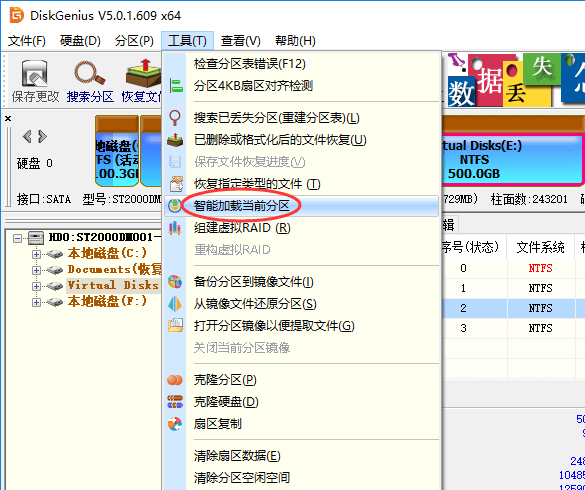Choose 已删除或格式化后的文件恢复 menu entry
Screen dimensions: 585x490
pyautogui.click(x=301, y=140)
